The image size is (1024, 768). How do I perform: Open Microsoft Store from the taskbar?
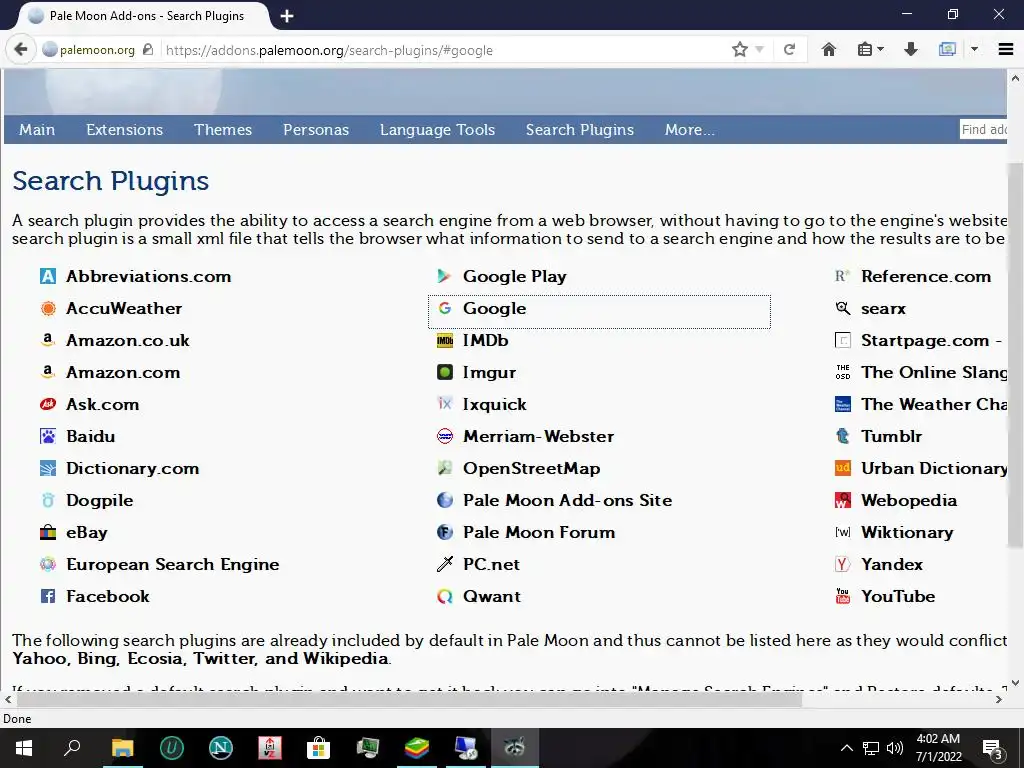319,748
